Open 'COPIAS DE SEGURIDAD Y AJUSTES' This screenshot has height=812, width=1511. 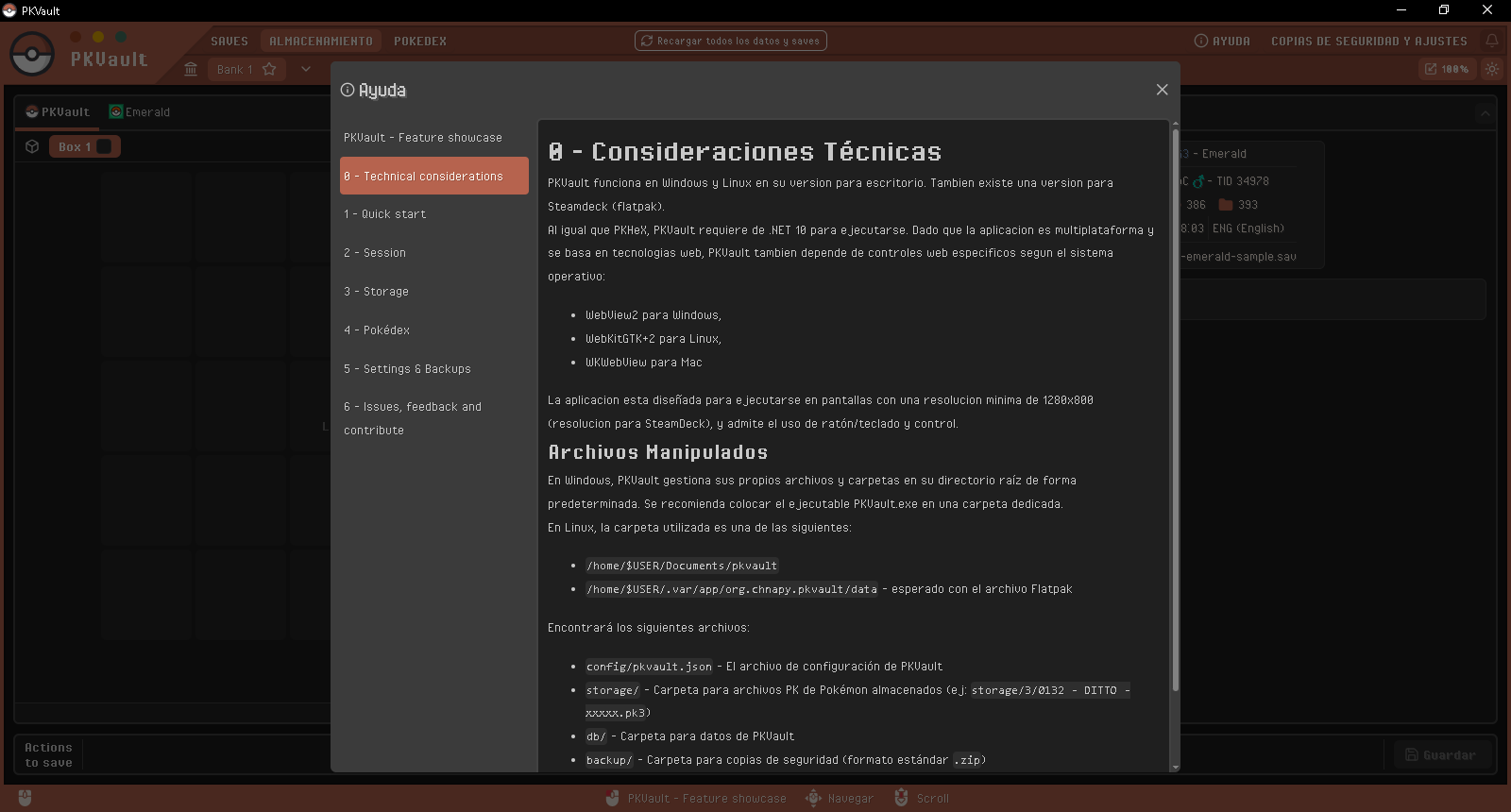(1369, 42)
